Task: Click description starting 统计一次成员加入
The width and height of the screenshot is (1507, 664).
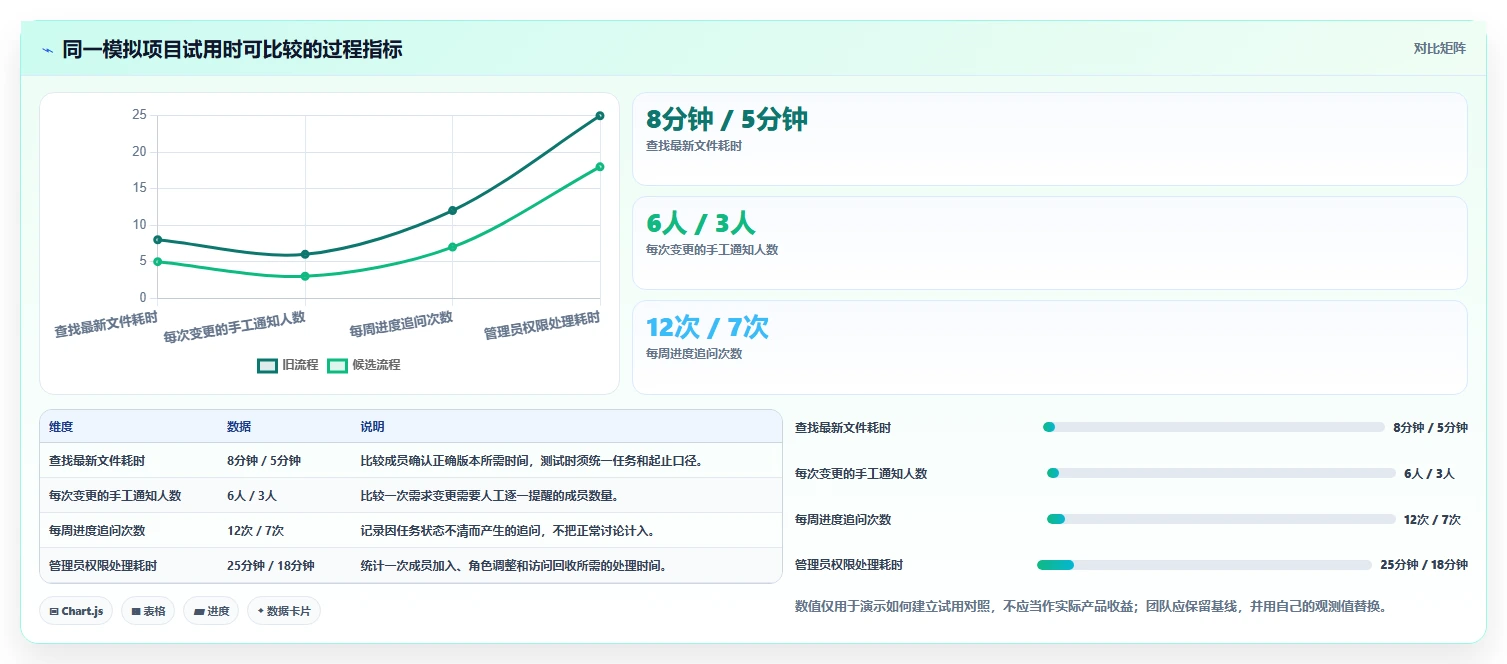Action: click(x=514, y=566)
